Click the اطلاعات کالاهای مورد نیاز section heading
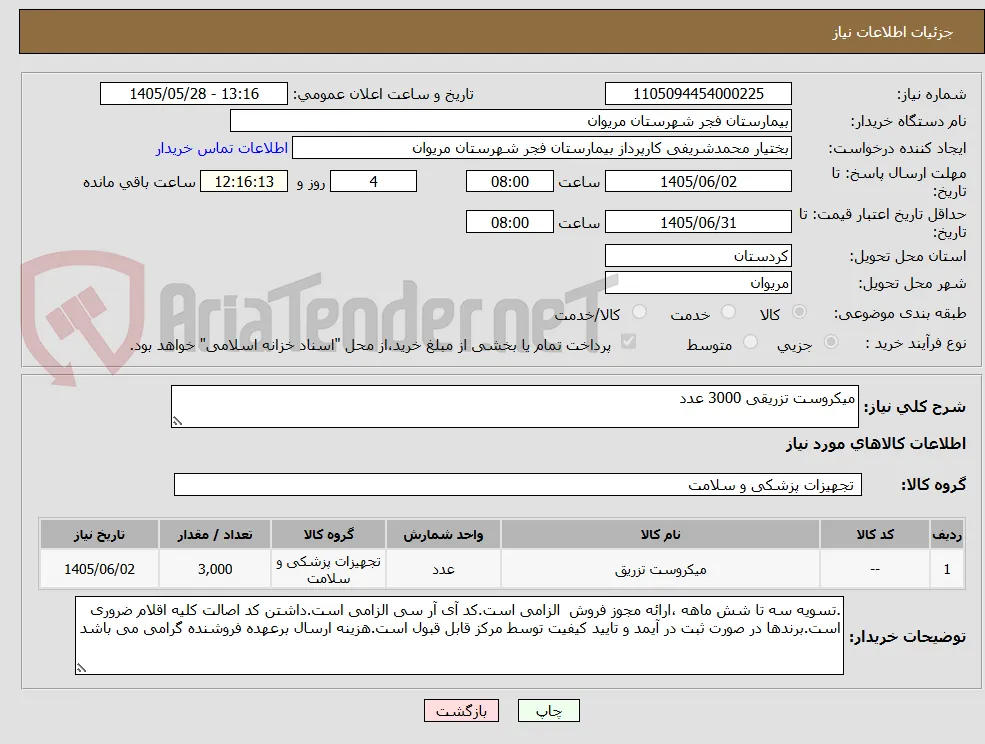This screenshot has width=985, height=744. [876, 444]
